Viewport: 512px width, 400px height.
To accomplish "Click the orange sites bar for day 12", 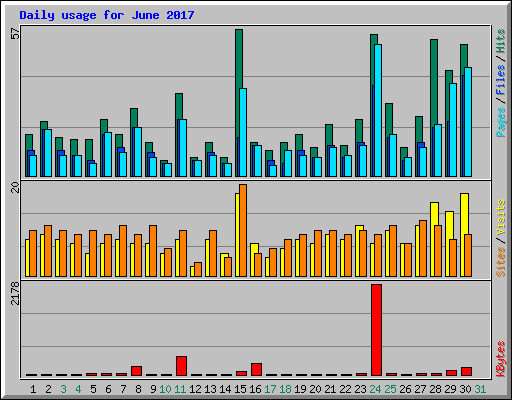I will tap(198, 269).
